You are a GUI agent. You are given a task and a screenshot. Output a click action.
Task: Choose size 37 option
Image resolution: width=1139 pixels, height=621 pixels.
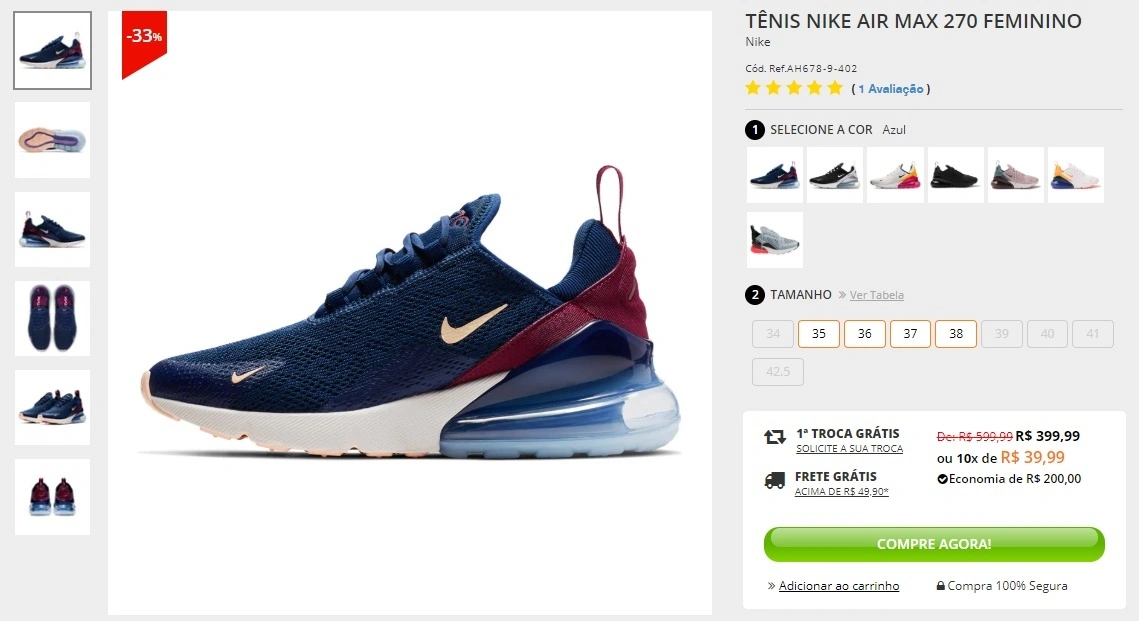pos(910,334)
